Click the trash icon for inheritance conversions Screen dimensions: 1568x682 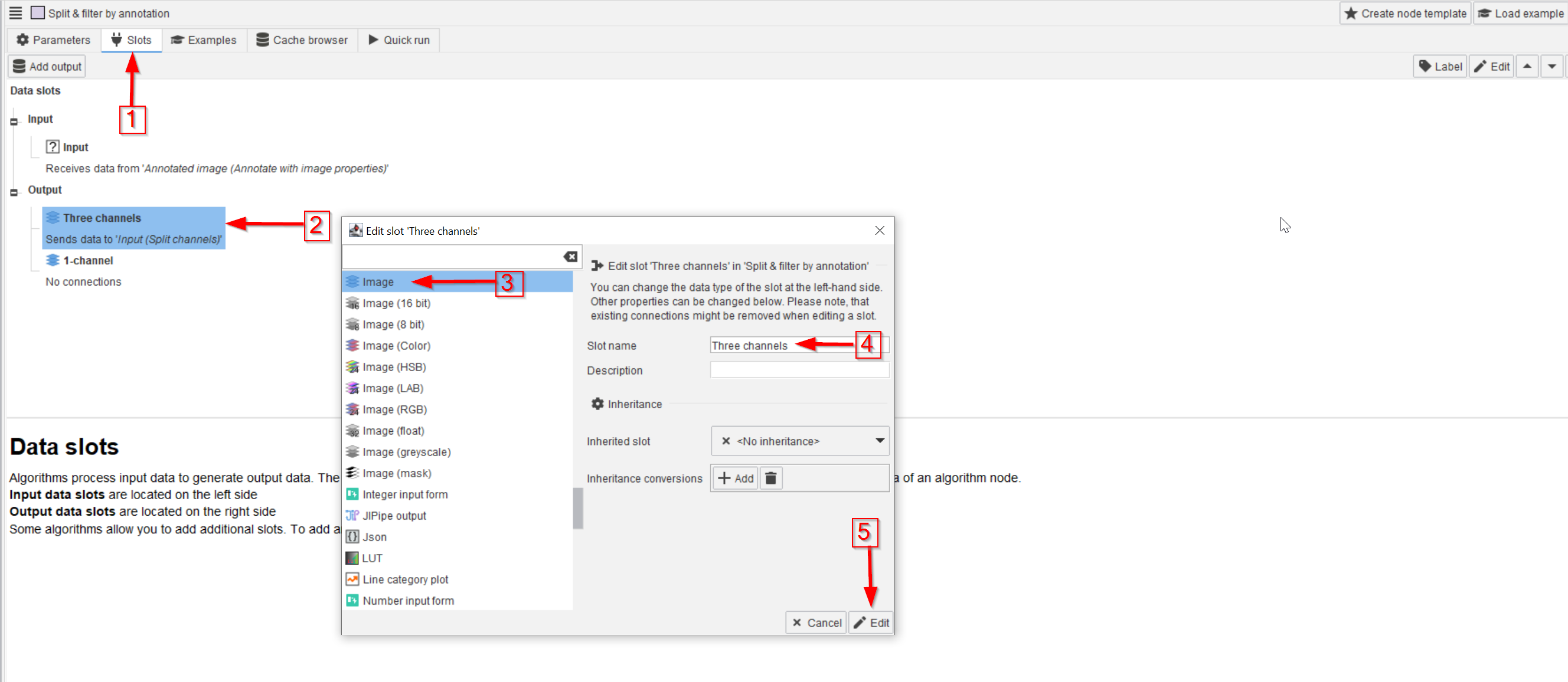(770, 478)
